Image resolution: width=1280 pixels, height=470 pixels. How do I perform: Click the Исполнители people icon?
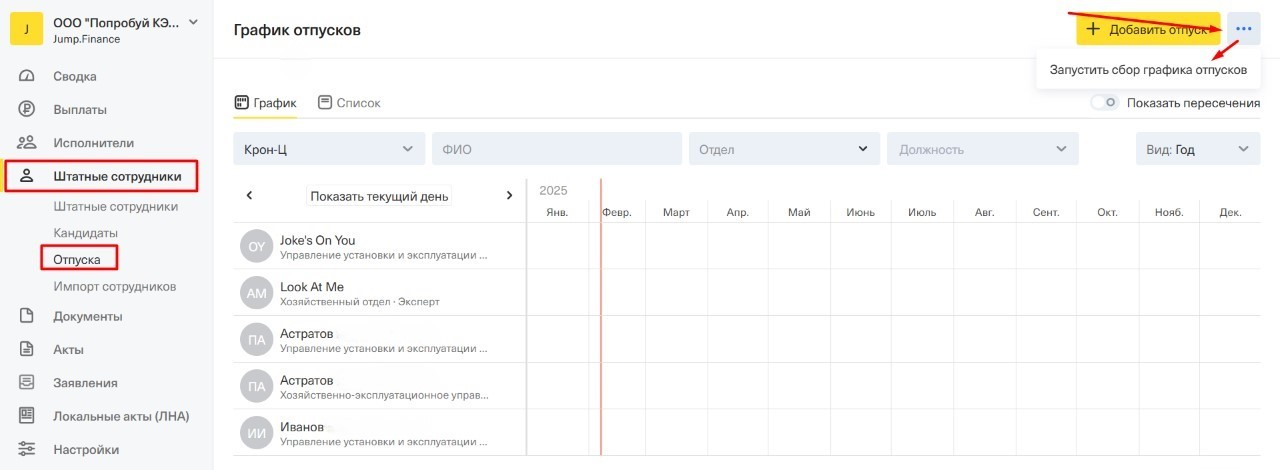27,143
